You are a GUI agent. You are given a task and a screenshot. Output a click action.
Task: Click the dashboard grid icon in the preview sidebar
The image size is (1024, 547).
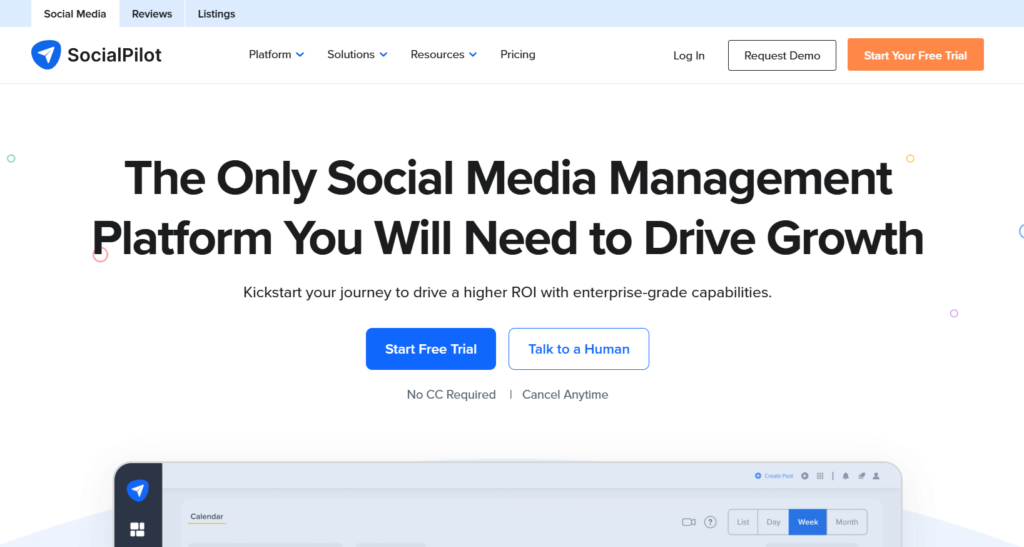click(x=137, y=529)
